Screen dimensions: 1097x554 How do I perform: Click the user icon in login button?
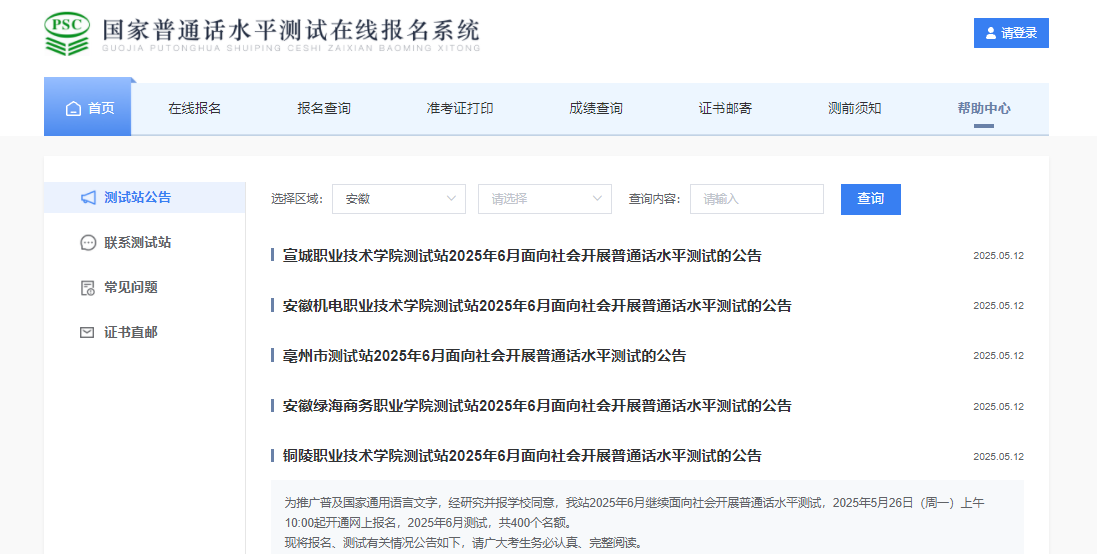point(991,33)
